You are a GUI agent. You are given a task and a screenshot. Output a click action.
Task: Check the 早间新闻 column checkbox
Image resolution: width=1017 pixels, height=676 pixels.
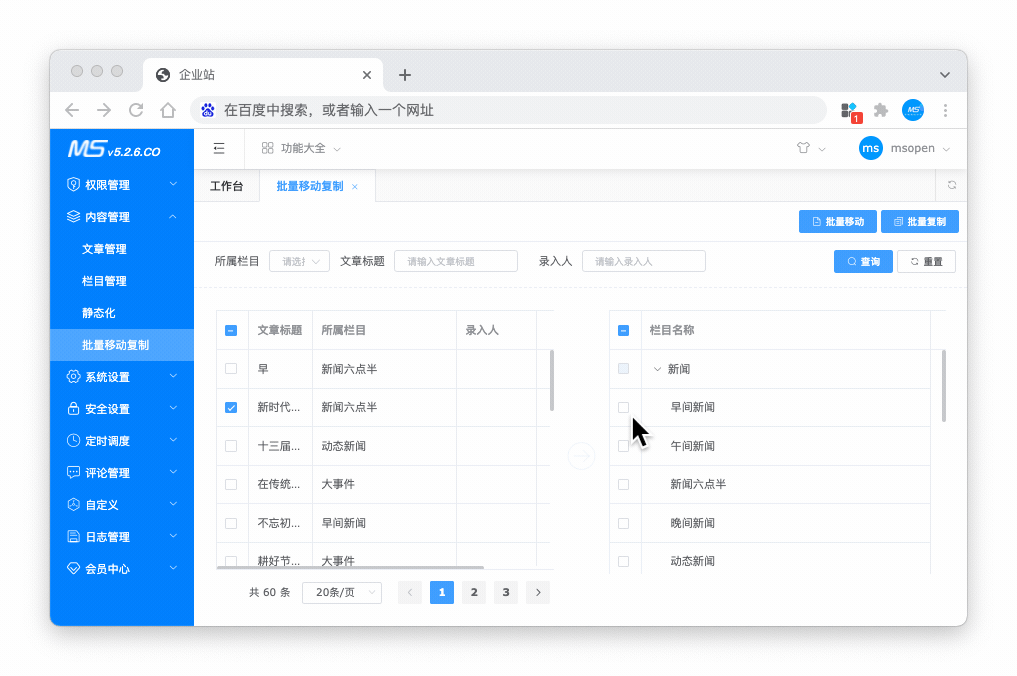tap(624, 407)
